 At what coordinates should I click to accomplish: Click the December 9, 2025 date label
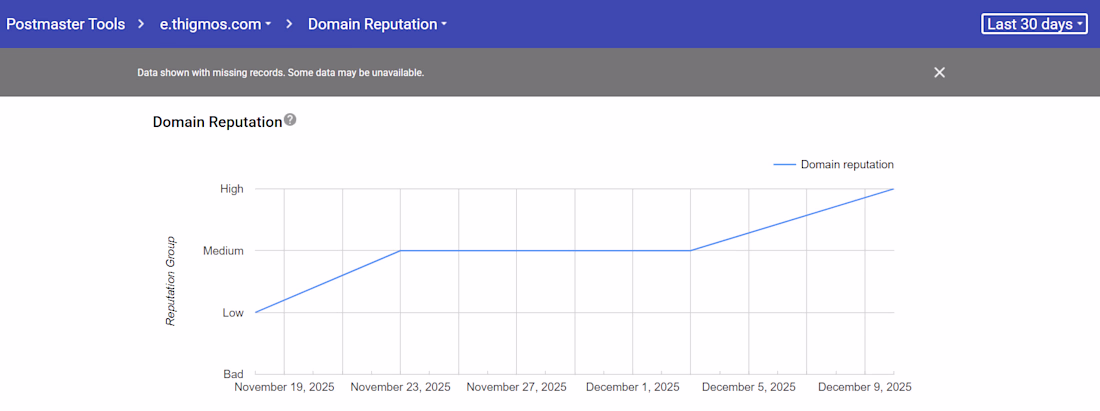pyautogui.click(x=864, y=387)
